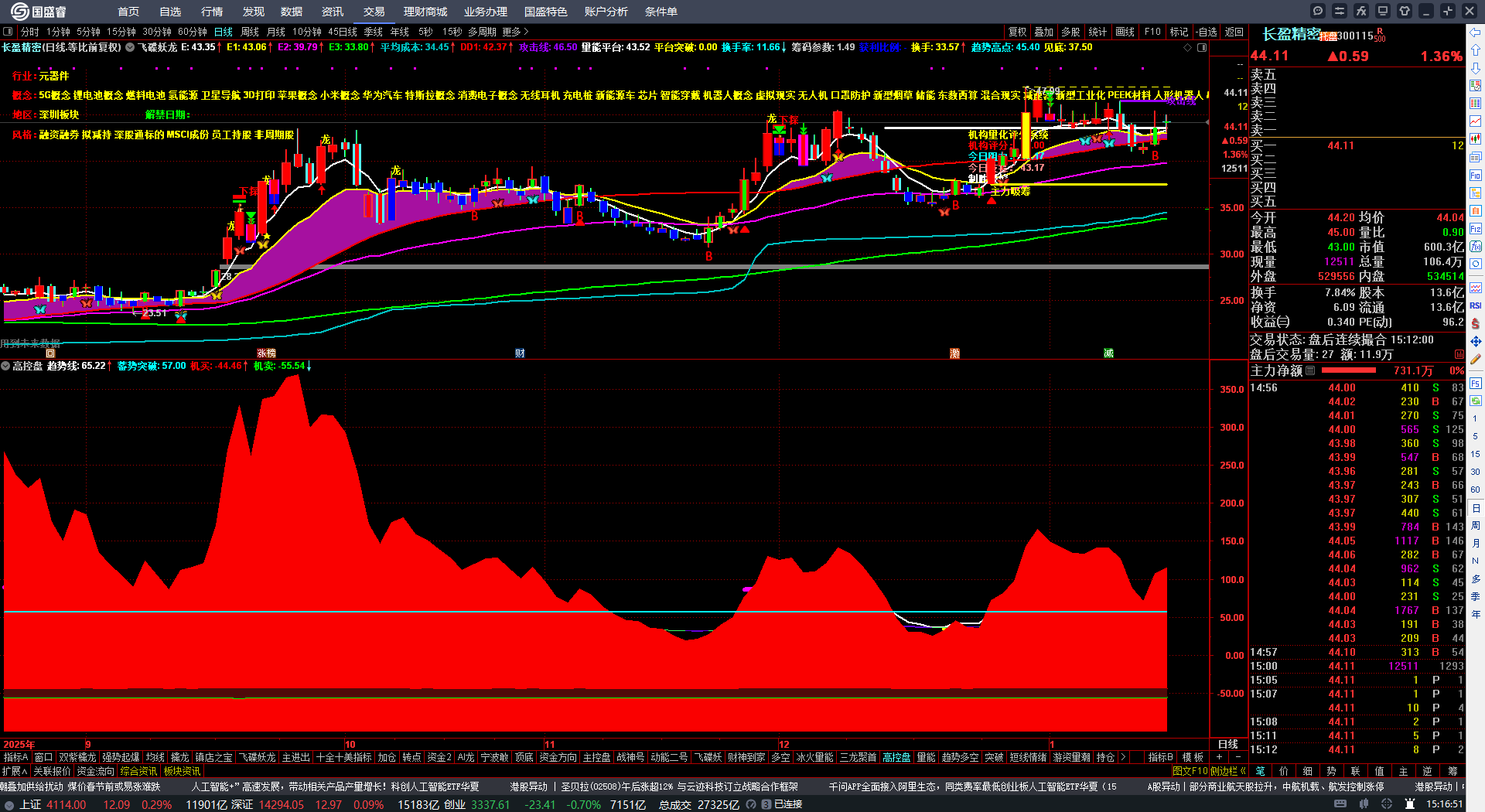Select the pencil drawing tool in sidebar
1485x812 pixels.
point(1476,359)
